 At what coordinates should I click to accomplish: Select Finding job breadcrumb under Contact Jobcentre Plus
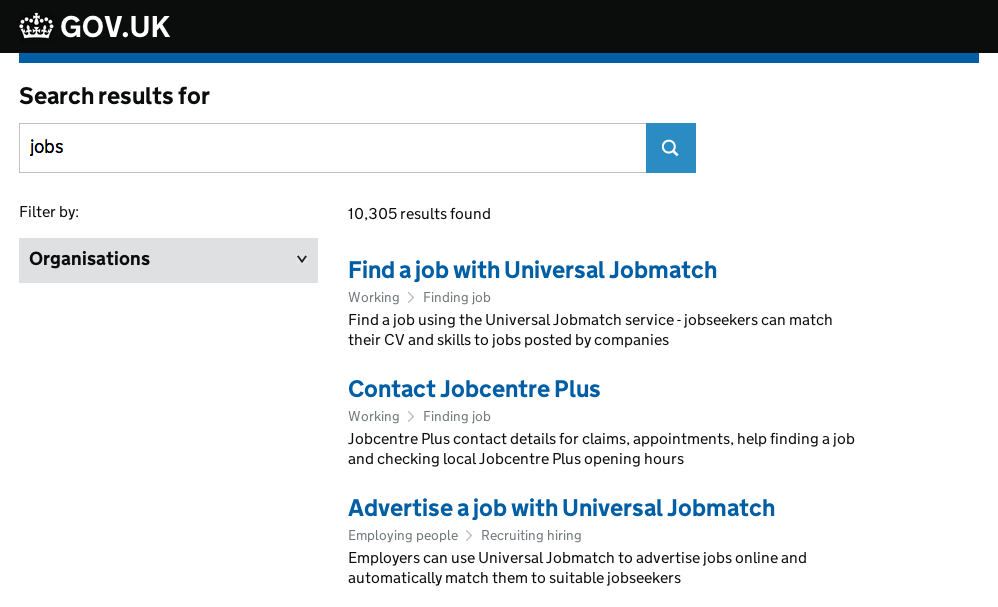click(x=456, y=416)
